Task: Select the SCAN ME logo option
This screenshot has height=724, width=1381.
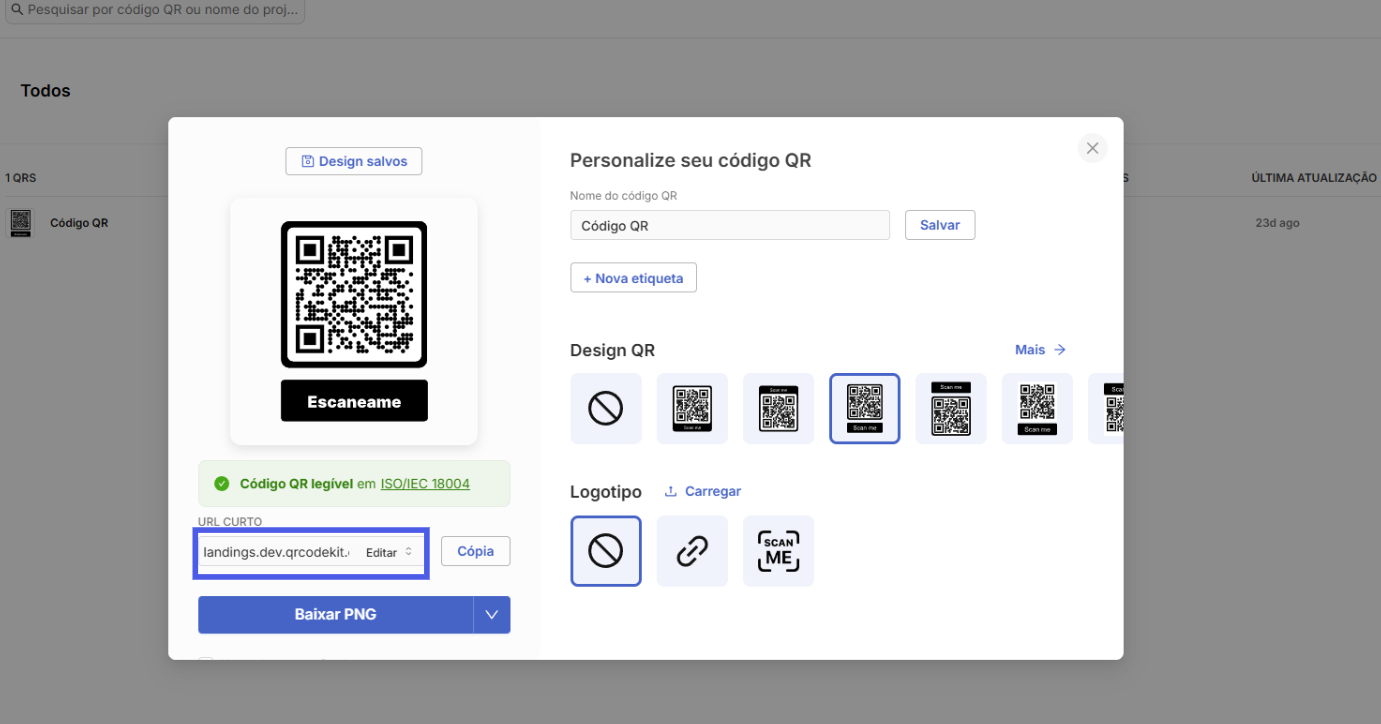Action: pos(778,551)
